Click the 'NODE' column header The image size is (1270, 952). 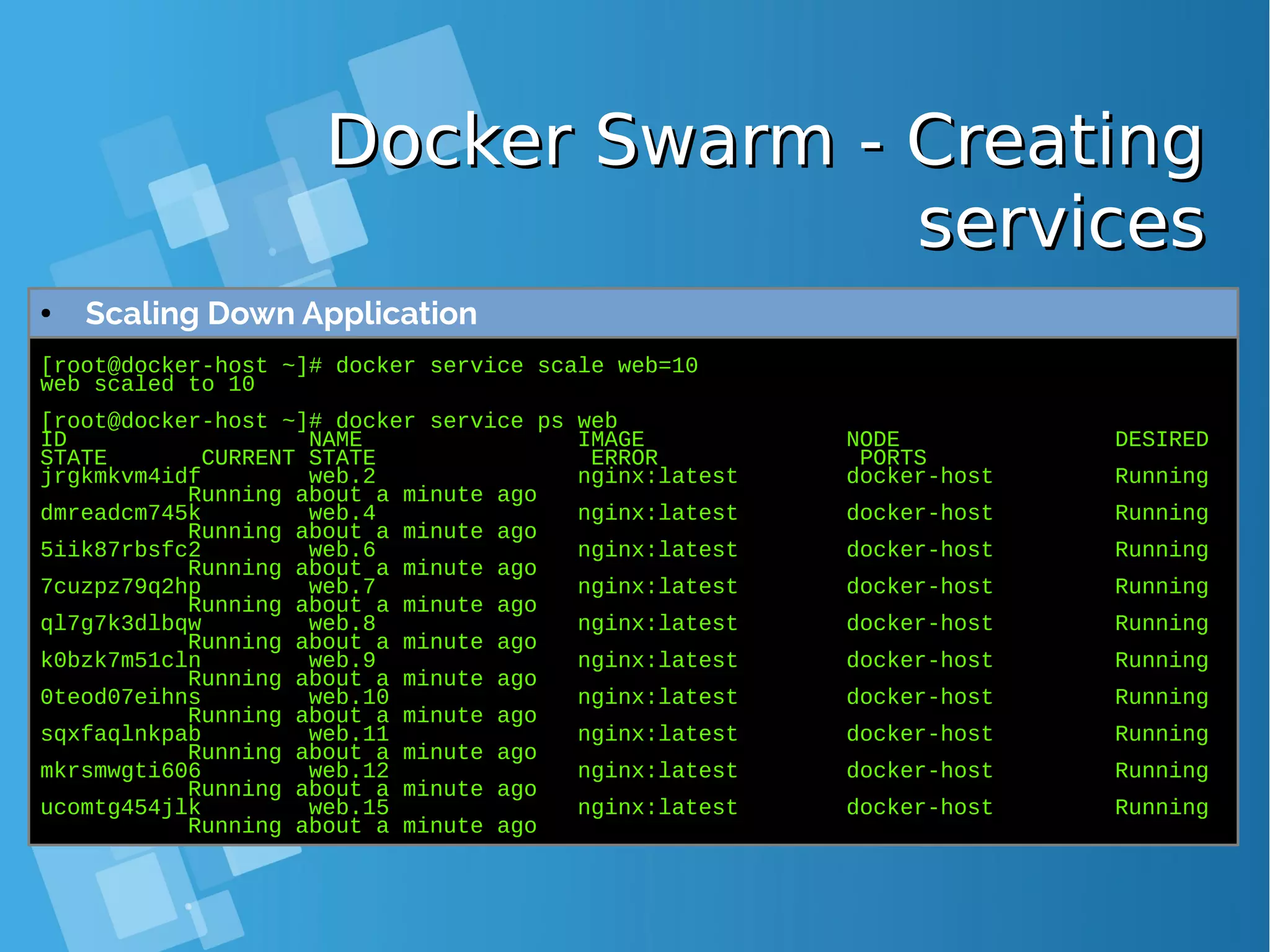(873, 439)
